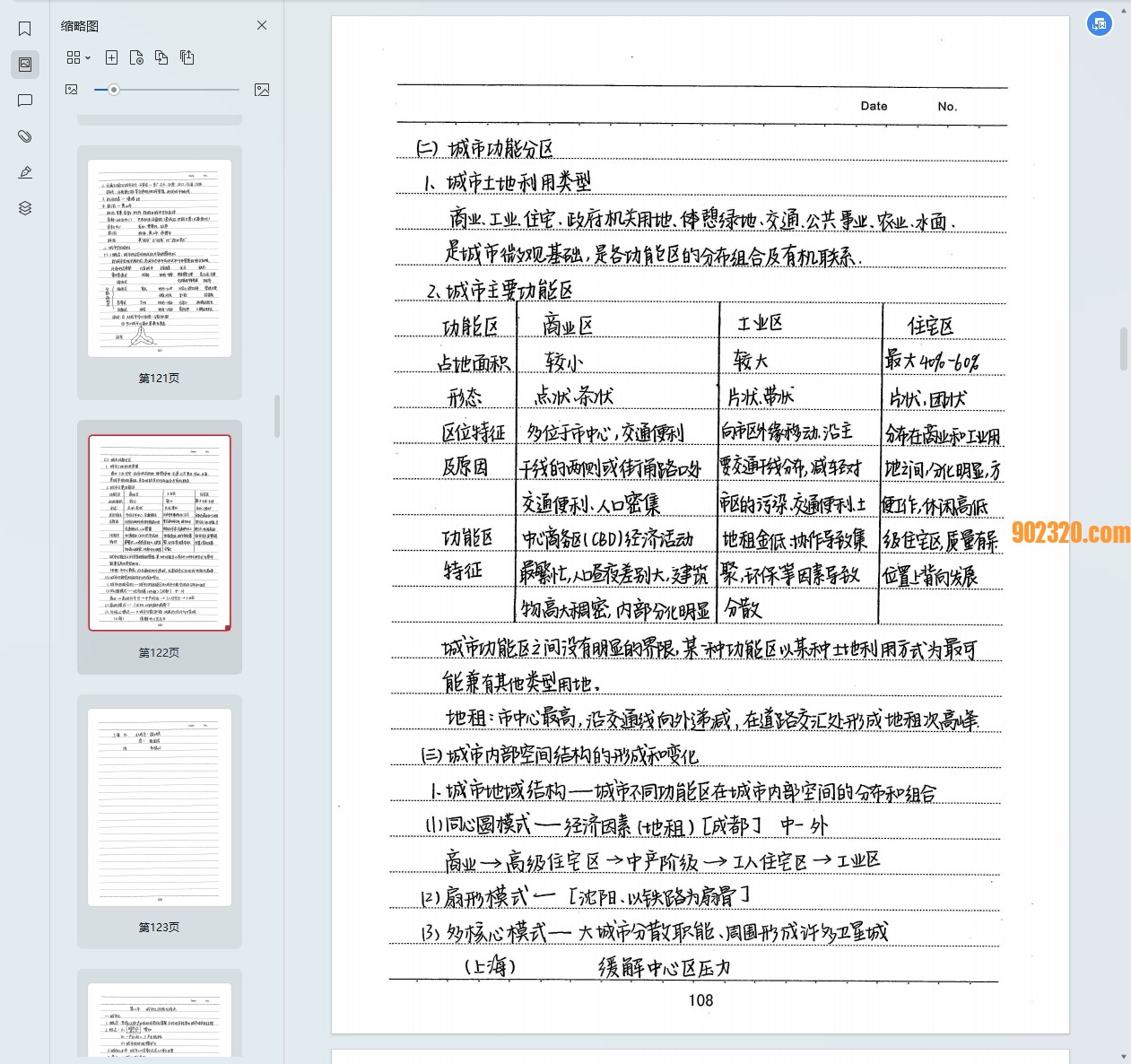The width and height of the screenshot is (1131, 1064).
Task: Collapse the floating button with the triangle arrow
Action: click(x=1123, y=9)
